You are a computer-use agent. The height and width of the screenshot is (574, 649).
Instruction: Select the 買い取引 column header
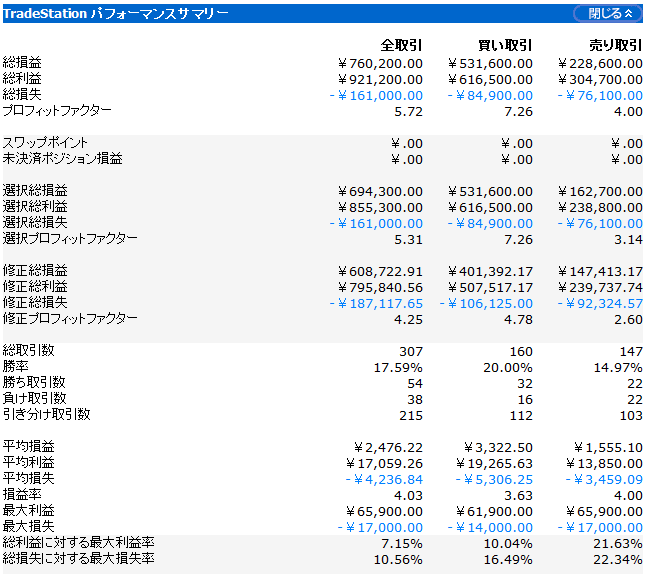(x=505, y=45)
